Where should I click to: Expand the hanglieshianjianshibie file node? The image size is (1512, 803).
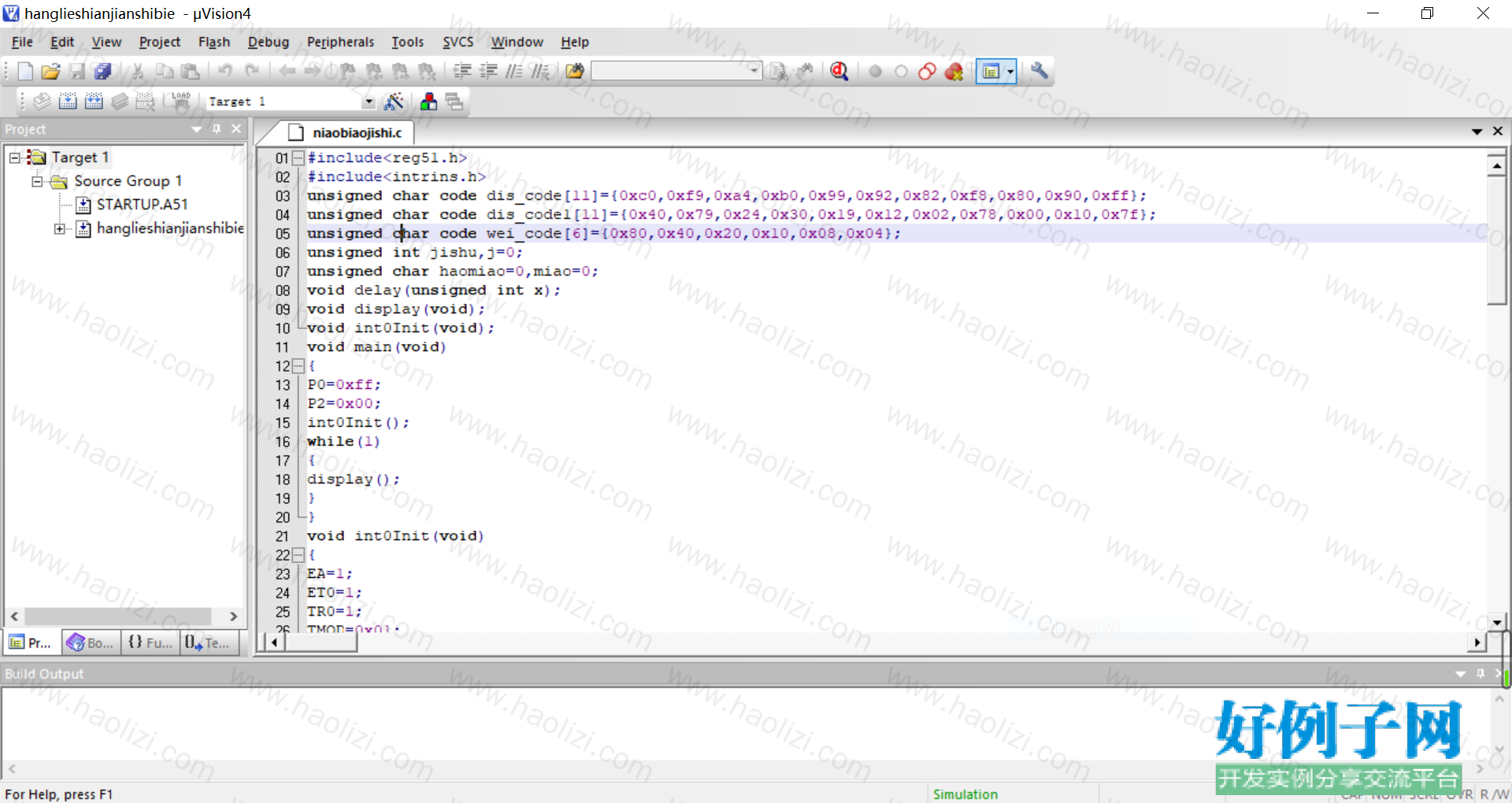pyautogui.click(x=60, y=228)
